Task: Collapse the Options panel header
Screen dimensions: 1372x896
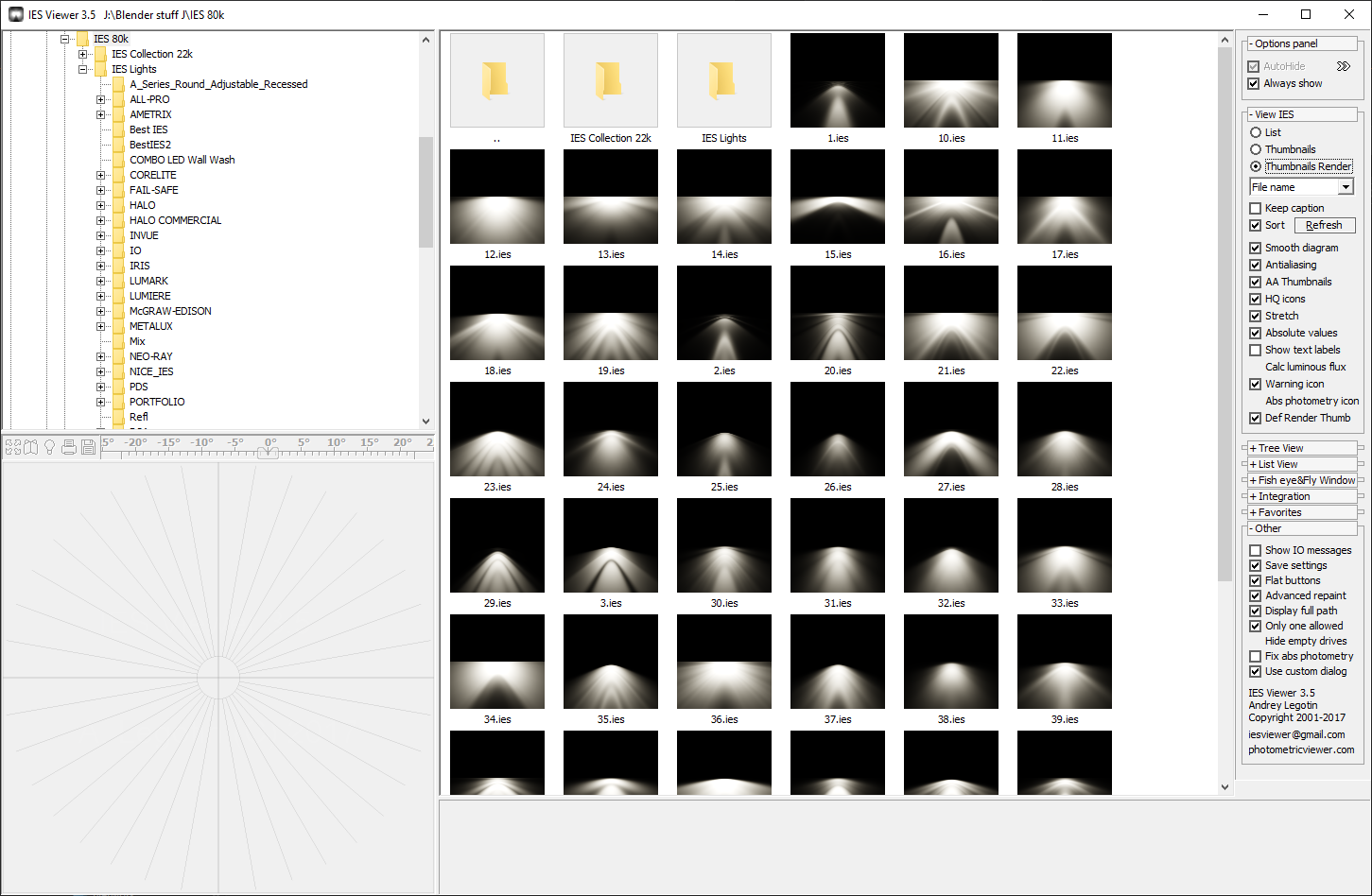Action: (1300, 43)
